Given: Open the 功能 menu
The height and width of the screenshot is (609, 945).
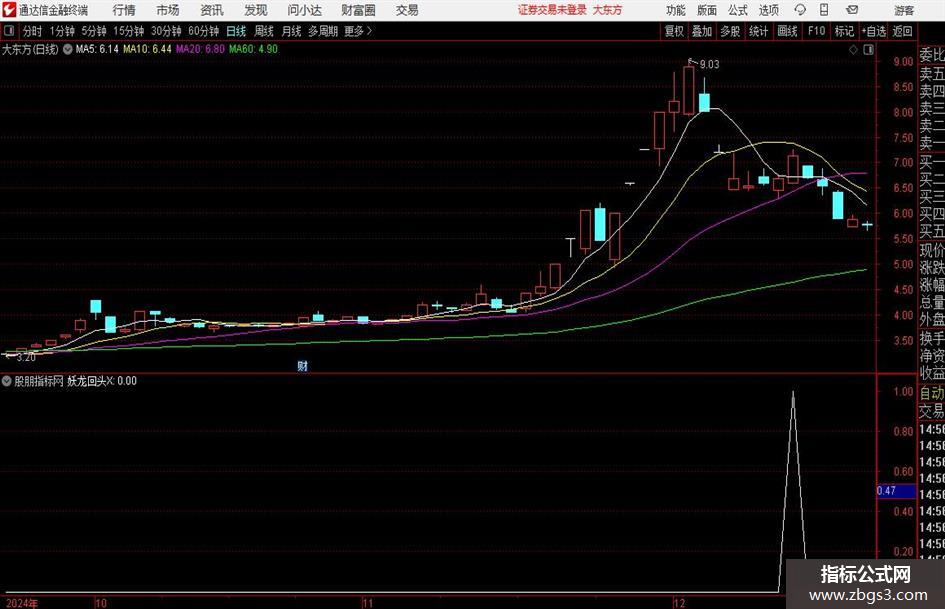Looking at the screenshot, I should coord(676,10).
